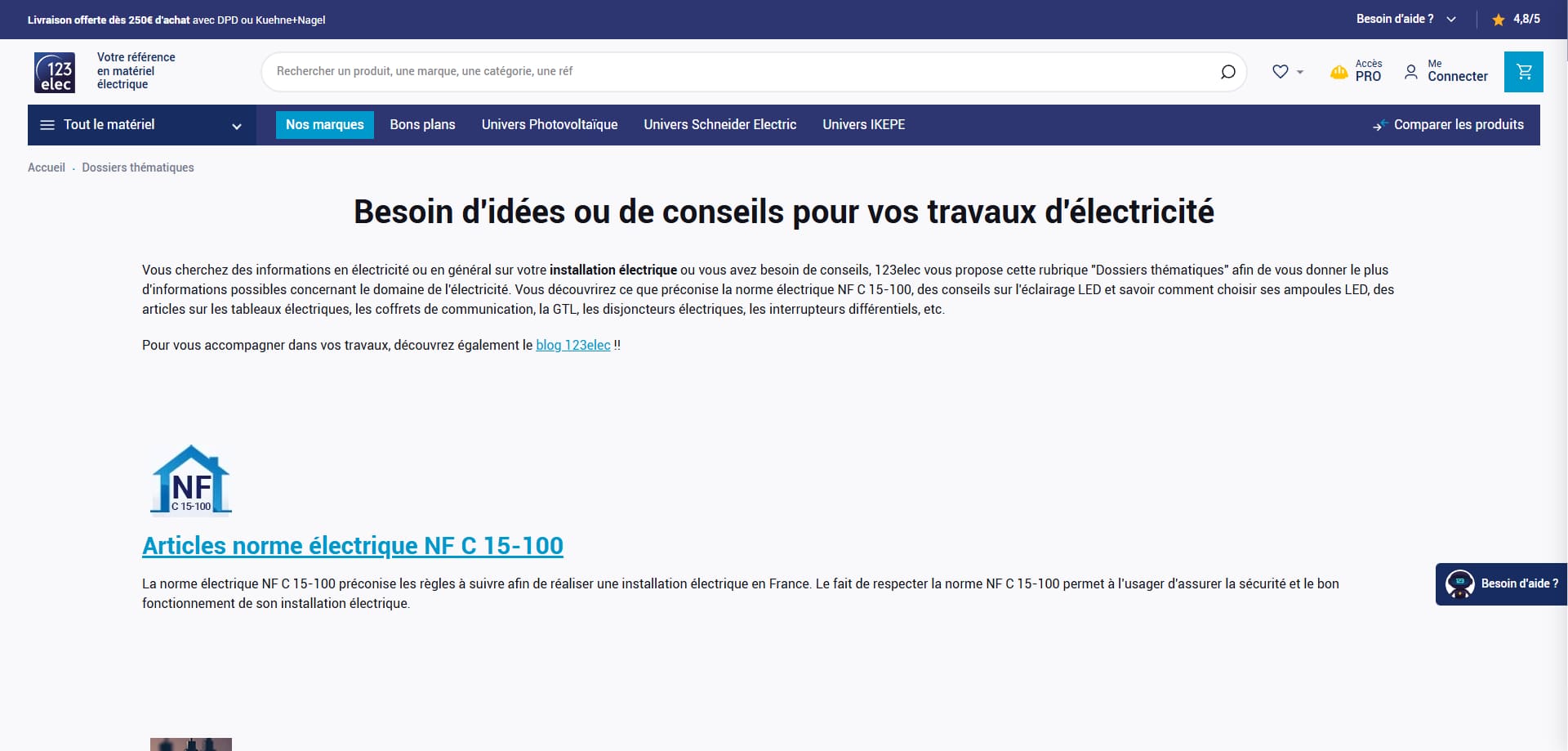The width and height of the screenshot is (1568, 751).
Task: Click Livraison offerte banner text
Action: [176, 20]
